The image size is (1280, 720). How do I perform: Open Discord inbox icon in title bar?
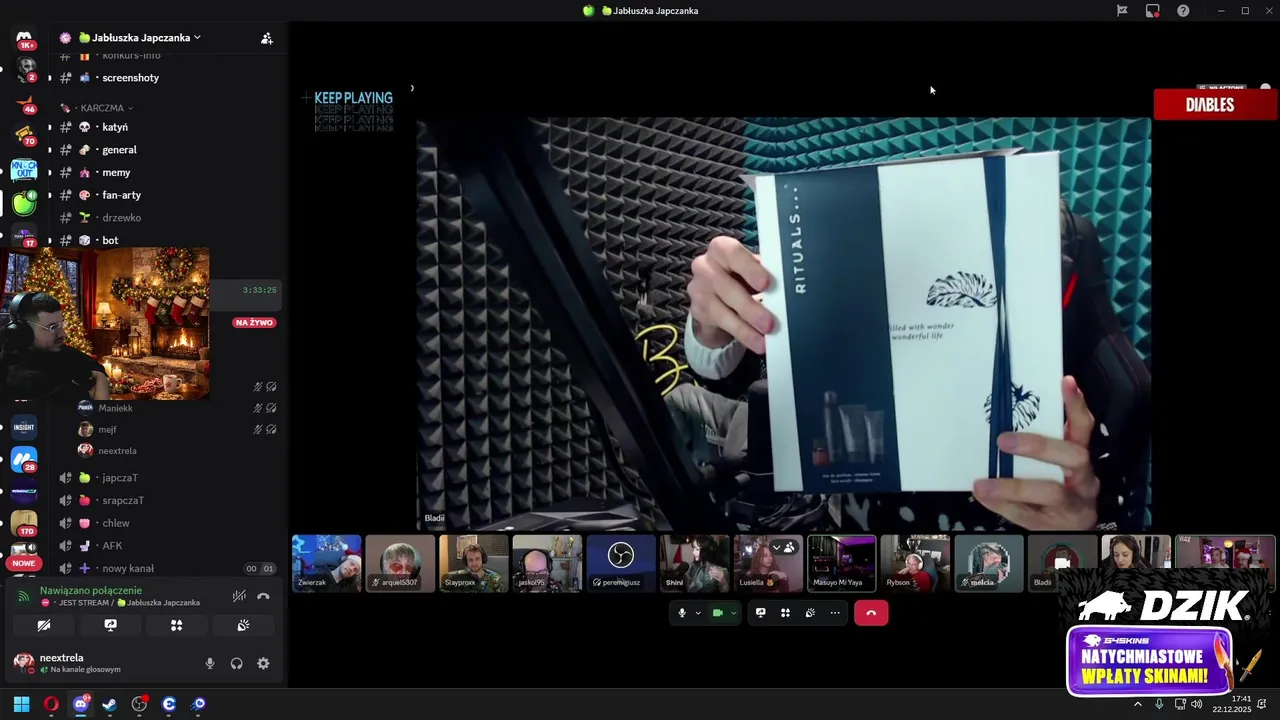[x=1153, y=11]
